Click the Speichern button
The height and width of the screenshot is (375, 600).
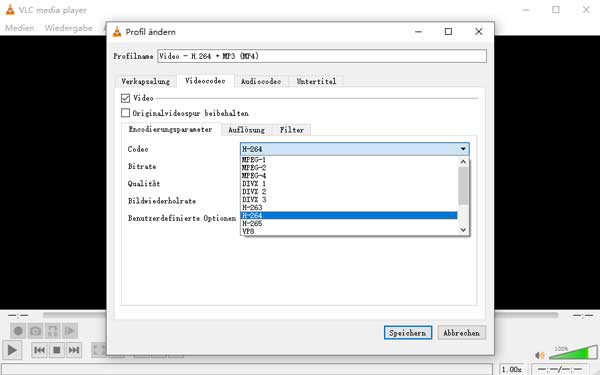tap(408, 333)
